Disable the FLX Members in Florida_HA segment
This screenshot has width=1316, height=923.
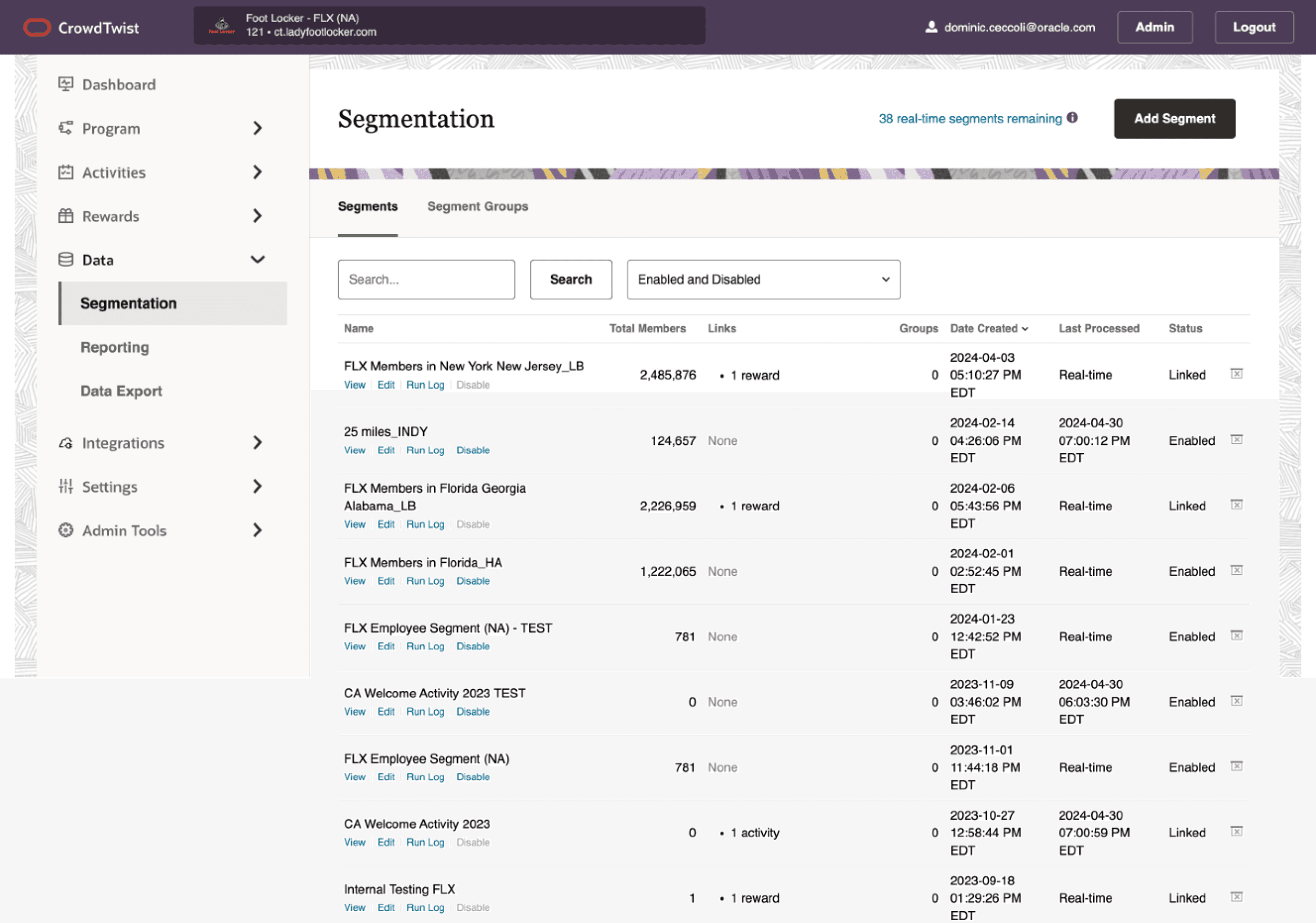pos(473,581)
